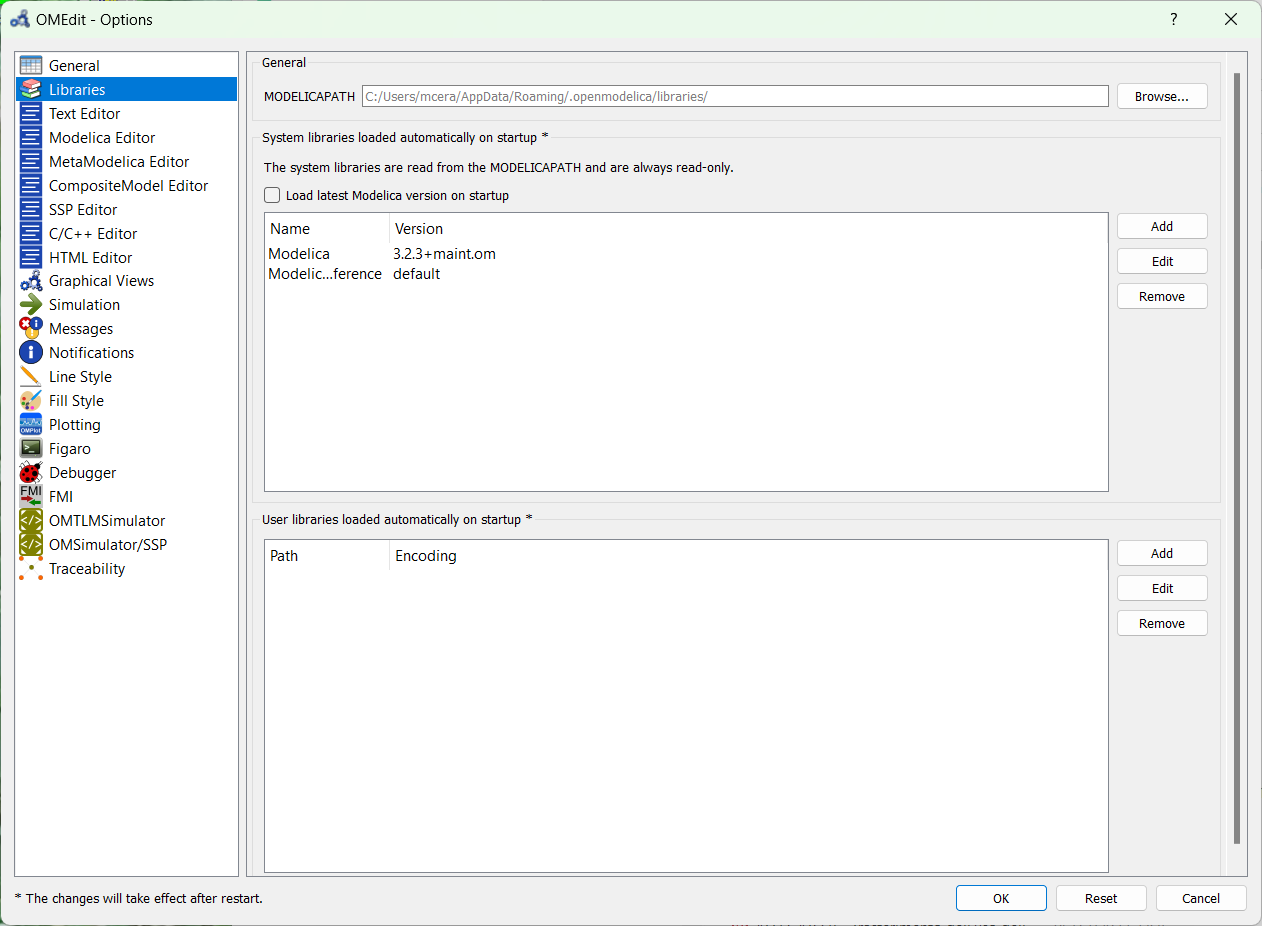
Task: Click the Fill Style palette icon
Action: click(x=31, y=401)
